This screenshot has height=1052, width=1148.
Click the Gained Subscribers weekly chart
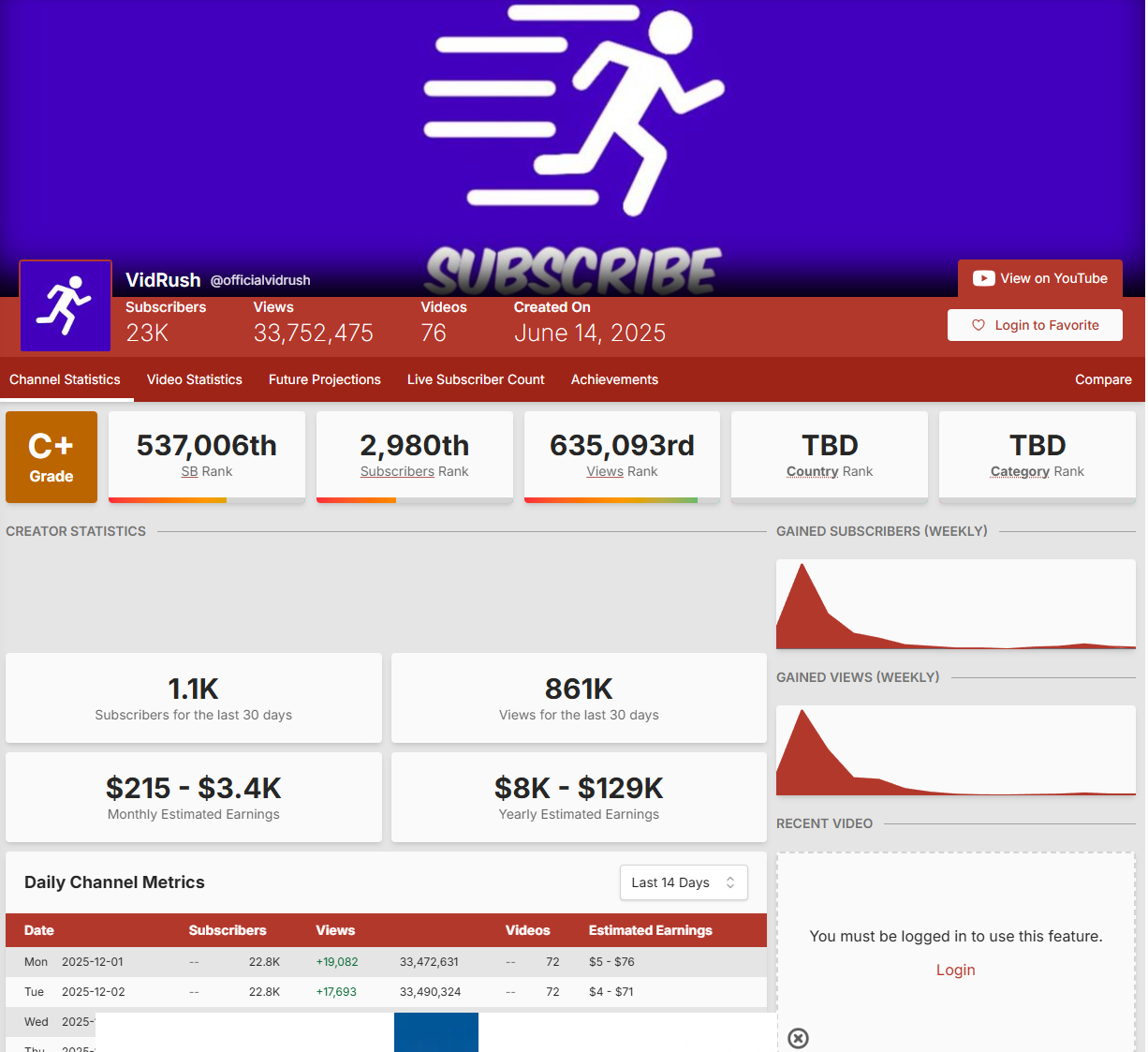(955, 604)
